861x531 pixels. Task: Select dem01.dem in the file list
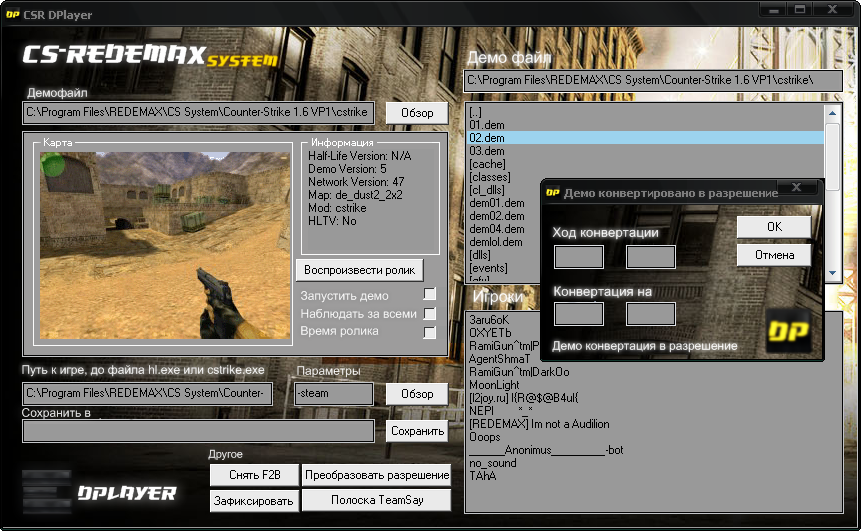click(x=496, y=203)
